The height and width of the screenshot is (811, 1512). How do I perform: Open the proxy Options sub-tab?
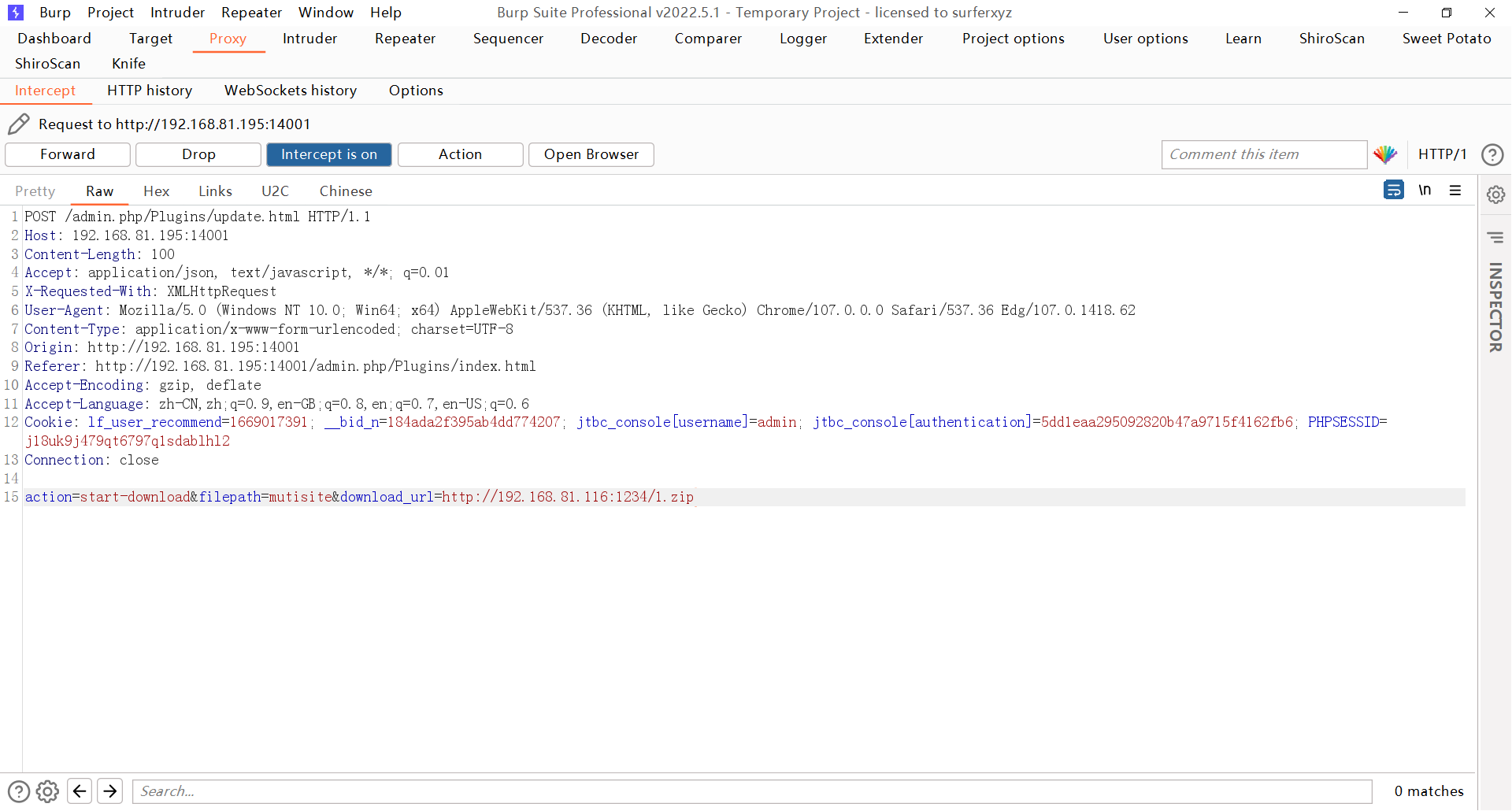(x=416, y=91)
